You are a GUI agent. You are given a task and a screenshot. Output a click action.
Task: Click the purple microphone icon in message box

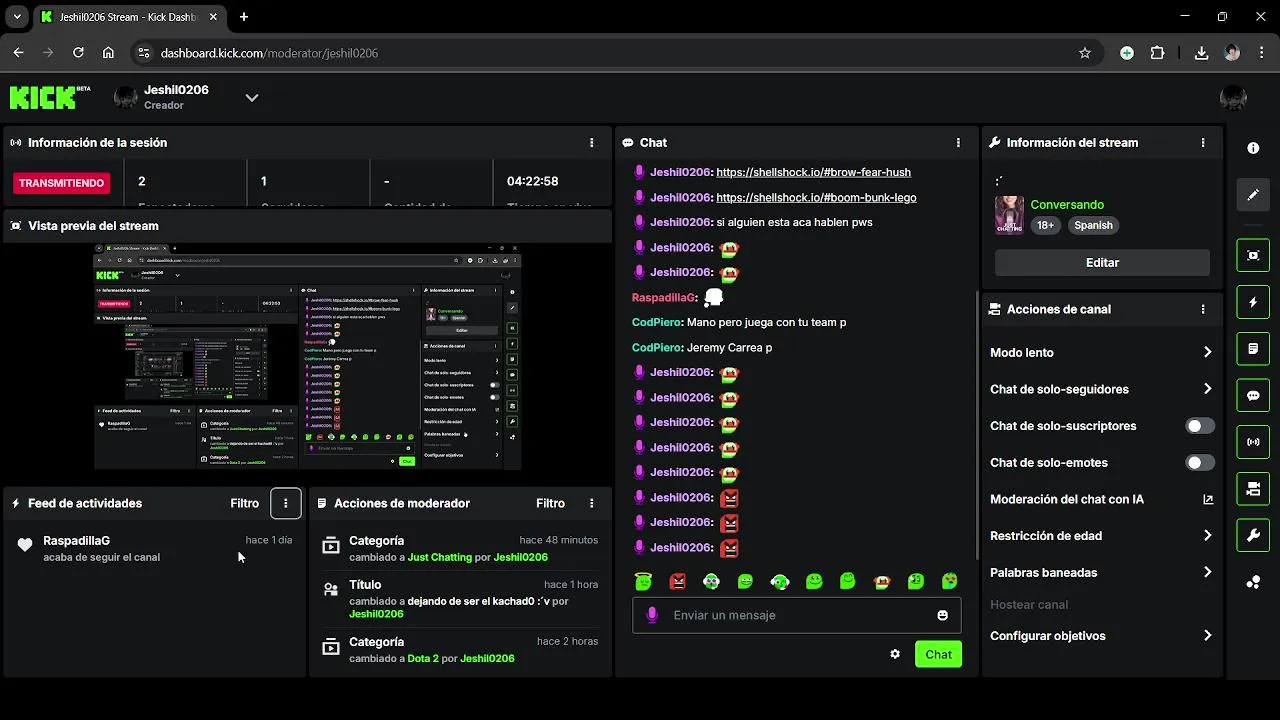pos(652,615)
